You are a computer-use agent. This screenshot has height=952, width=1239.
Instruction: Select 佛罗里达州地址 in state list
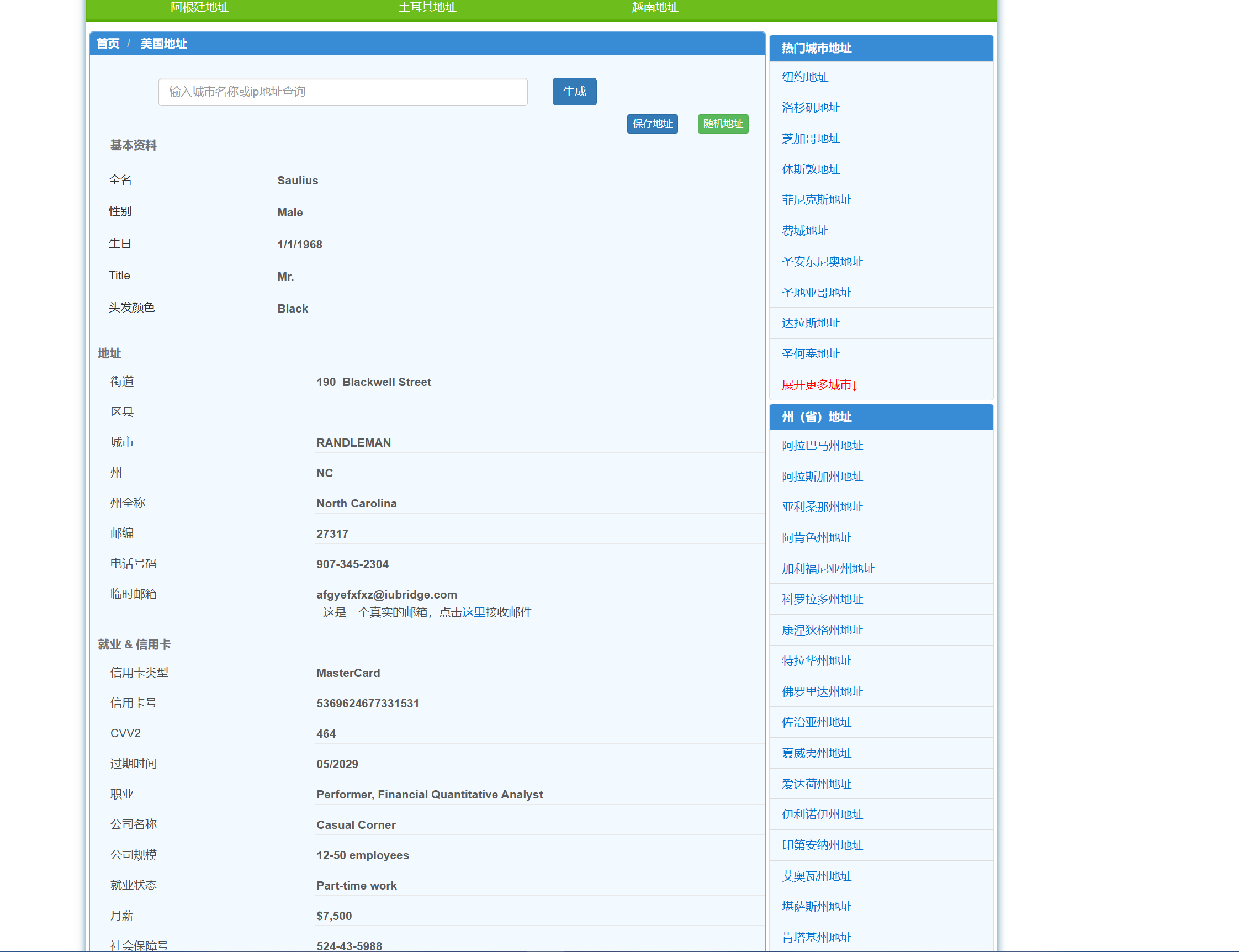point(822,691)
